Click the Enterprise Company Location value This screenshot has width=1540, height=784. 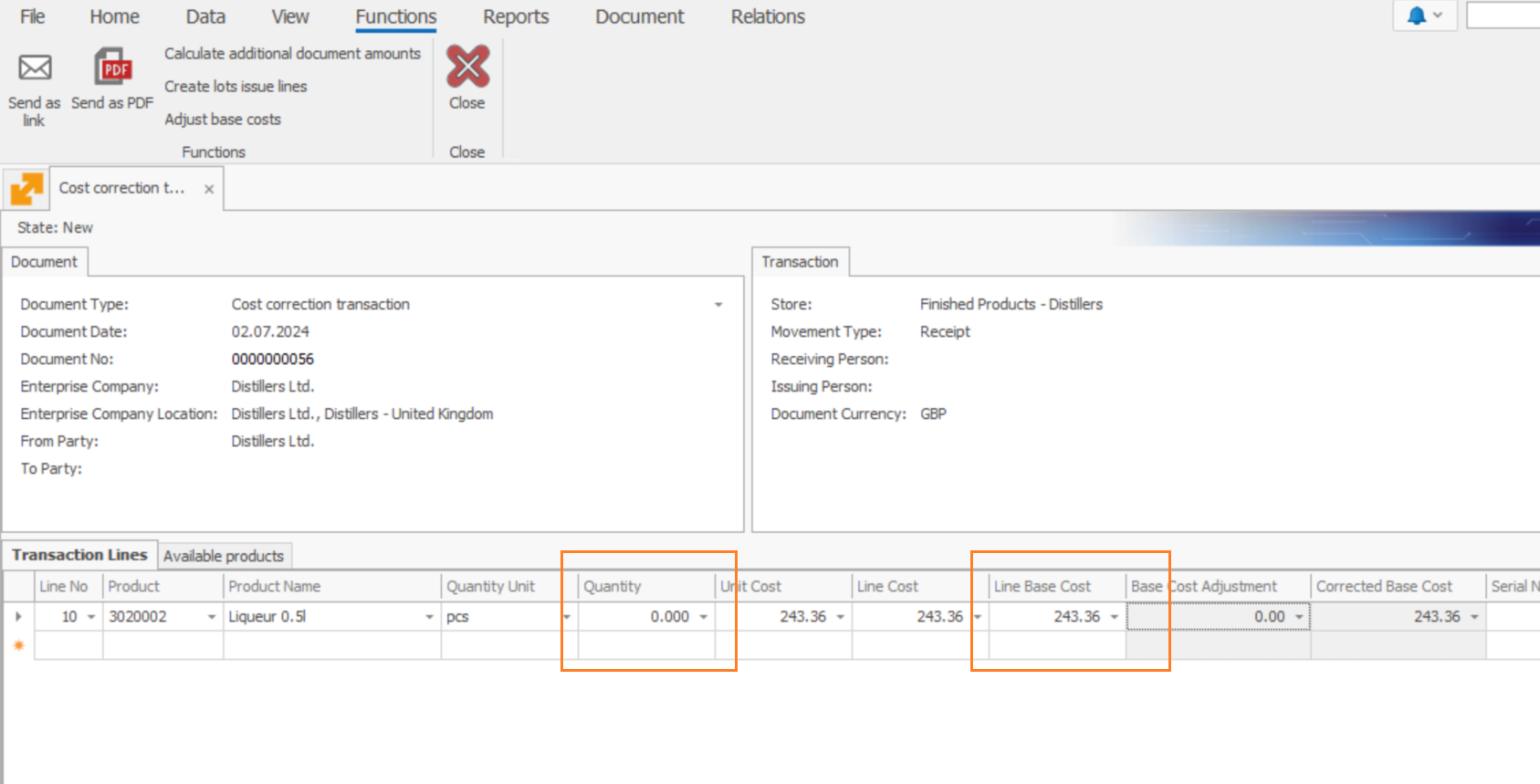pos(362,414)
